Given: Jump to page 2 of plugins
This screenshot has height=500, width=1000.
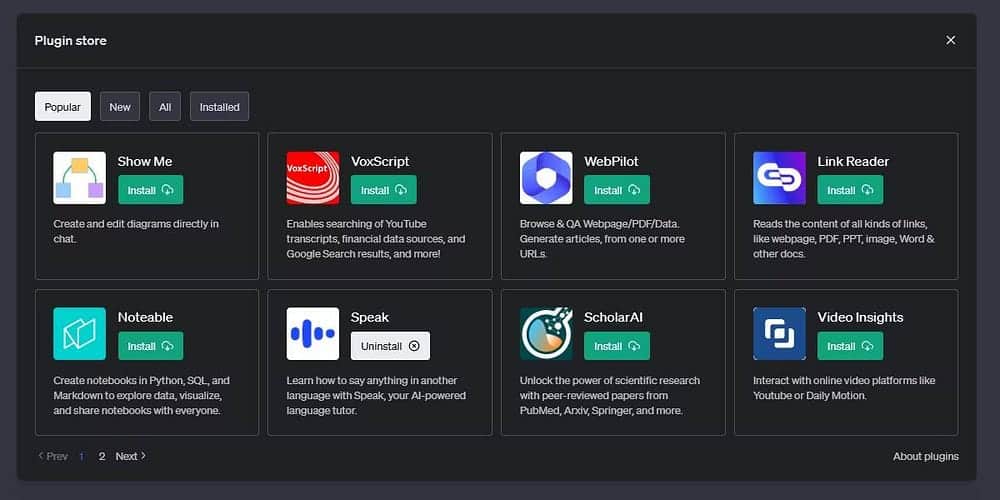Looking at the screenshot, I should pyautogui.click(x=102, y=456).
